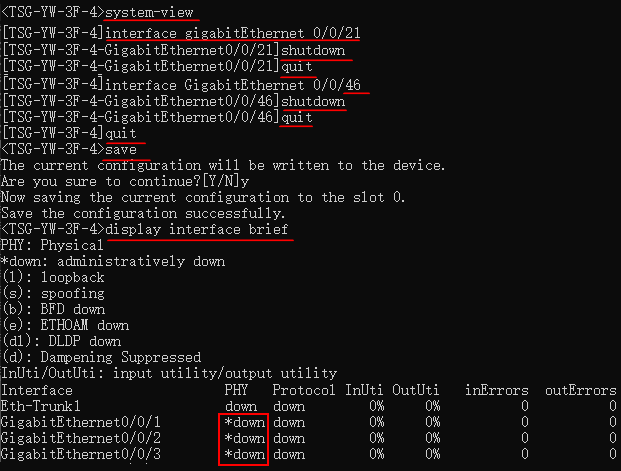Image resolution: width=621 pixels, height=471 pixels.
Task: Click the Protocol column header
Action: click(304, 390)
